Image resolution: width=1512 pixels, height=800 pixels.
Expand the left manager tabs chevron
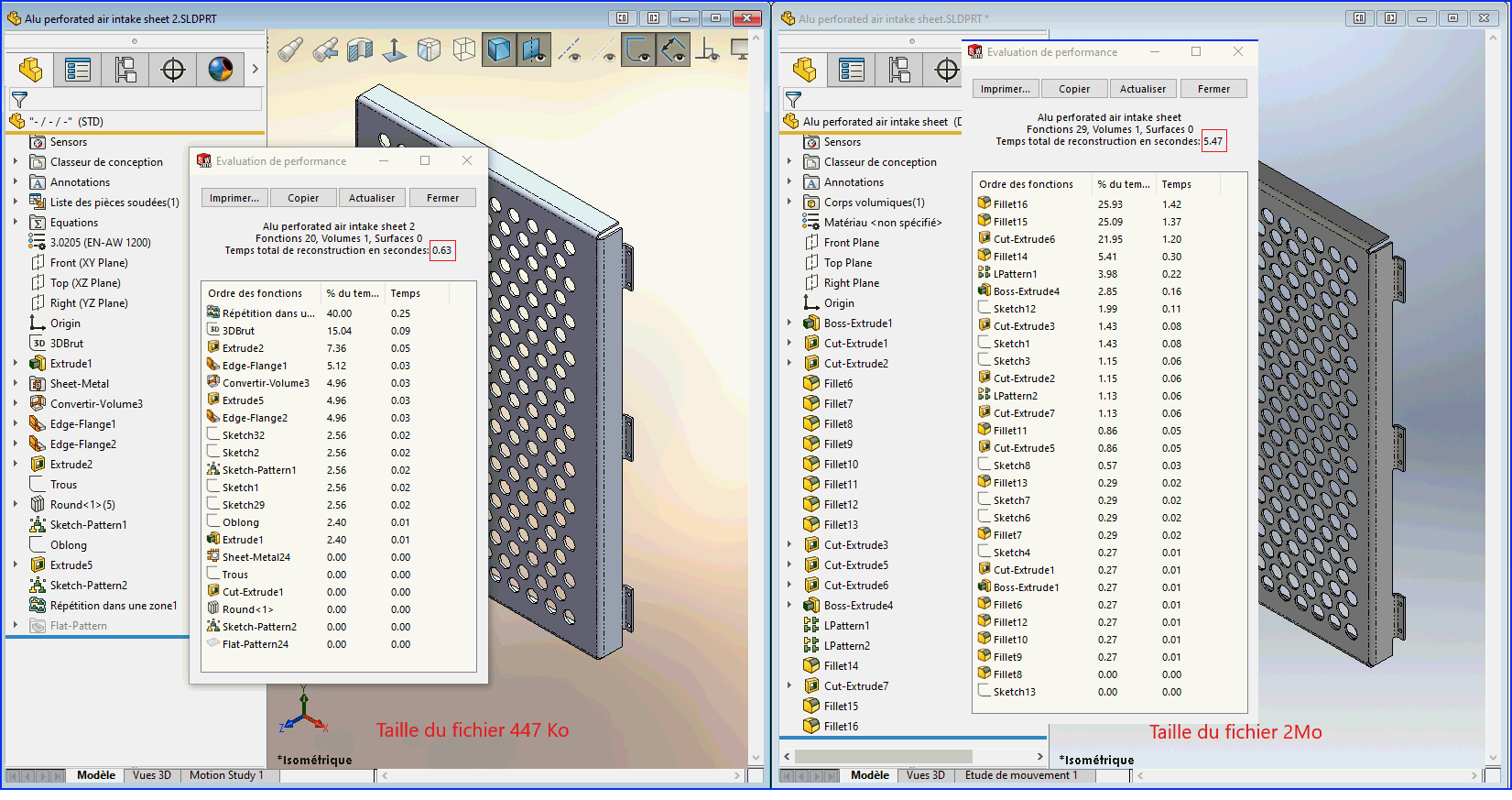[255, 70]
